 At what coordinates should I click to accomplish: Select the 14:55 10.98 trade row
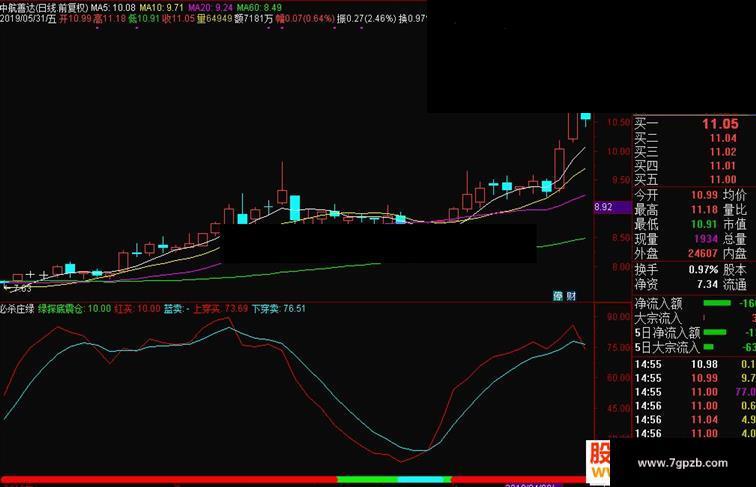click(694, 365)
